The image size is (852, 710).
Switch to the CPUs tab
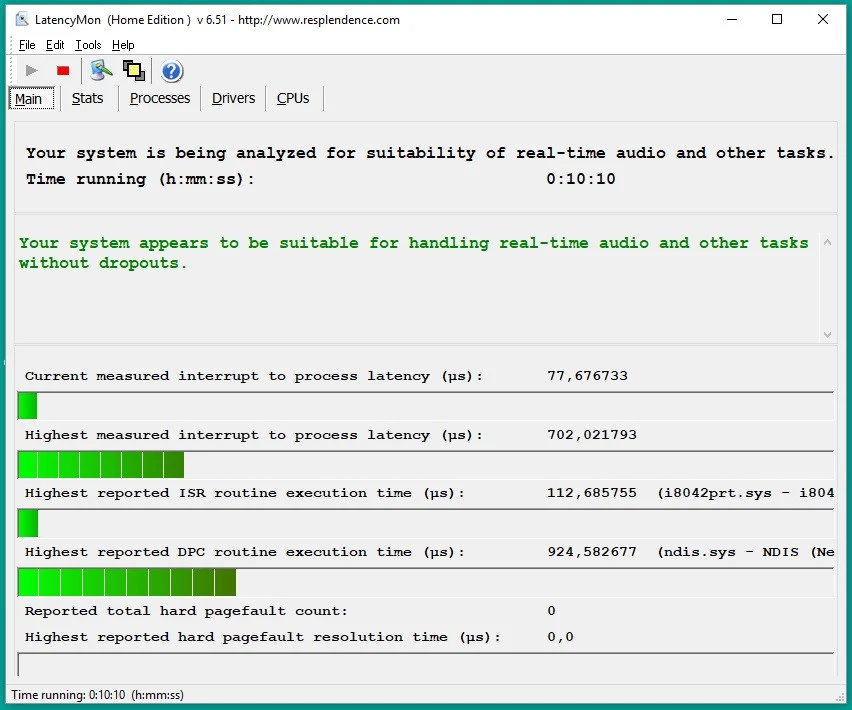point(293,98)
